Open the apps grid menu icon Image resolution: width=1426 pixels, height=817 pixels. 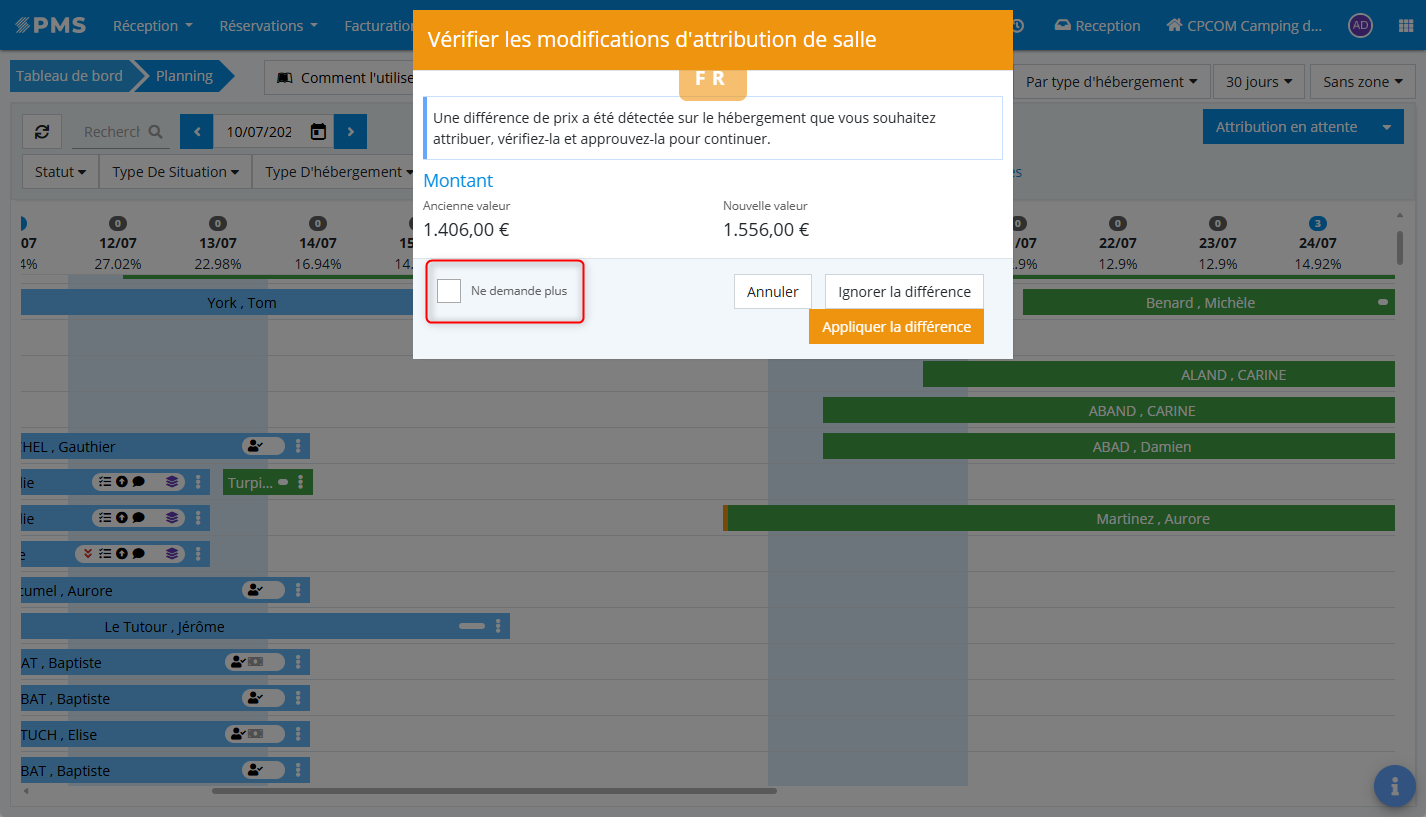pos(1405,26)
